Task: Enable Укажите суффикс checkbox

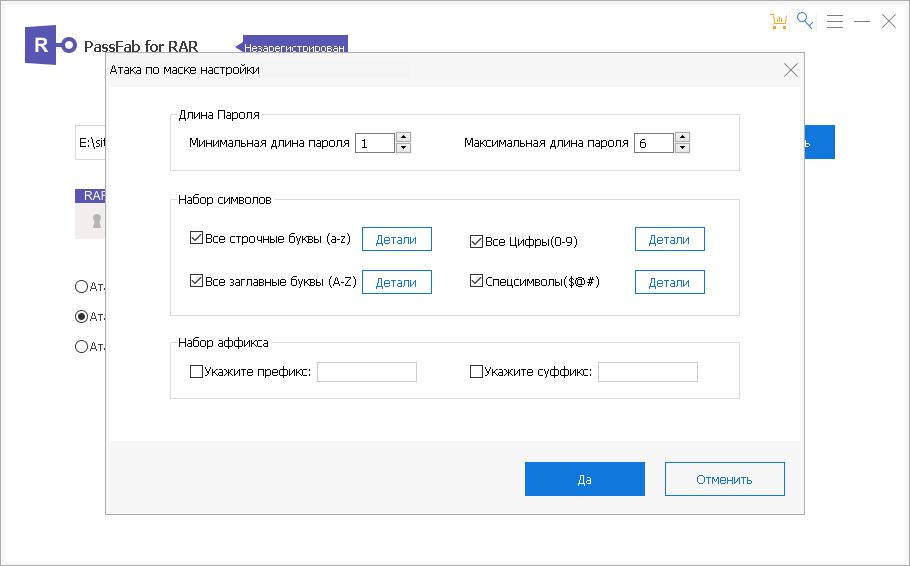Action: point(476,372)
